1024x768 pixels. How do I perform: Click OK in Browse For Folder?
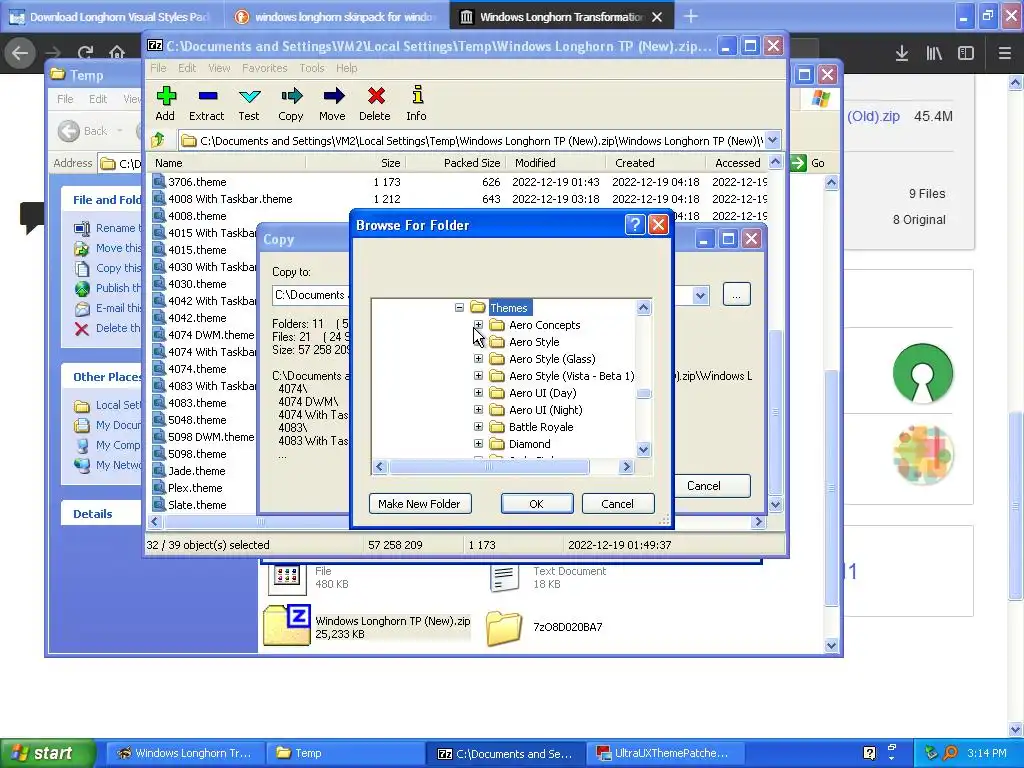click(537, 504)
